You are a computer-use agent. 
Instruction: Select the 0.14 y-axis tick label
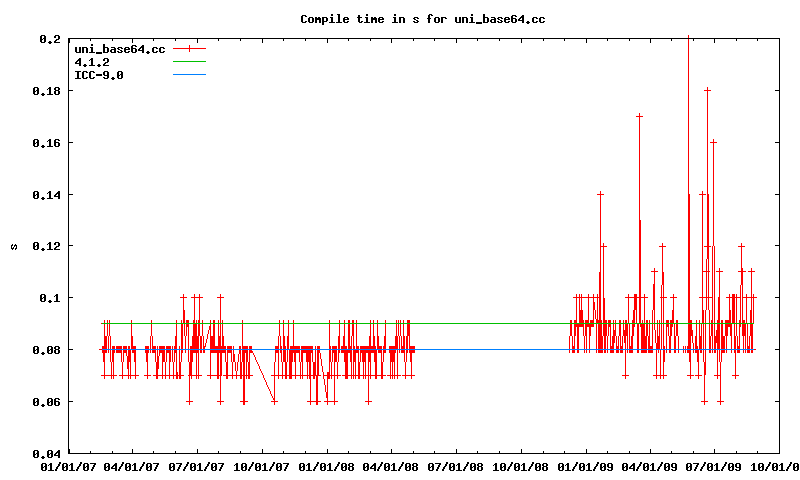(47, 194)
